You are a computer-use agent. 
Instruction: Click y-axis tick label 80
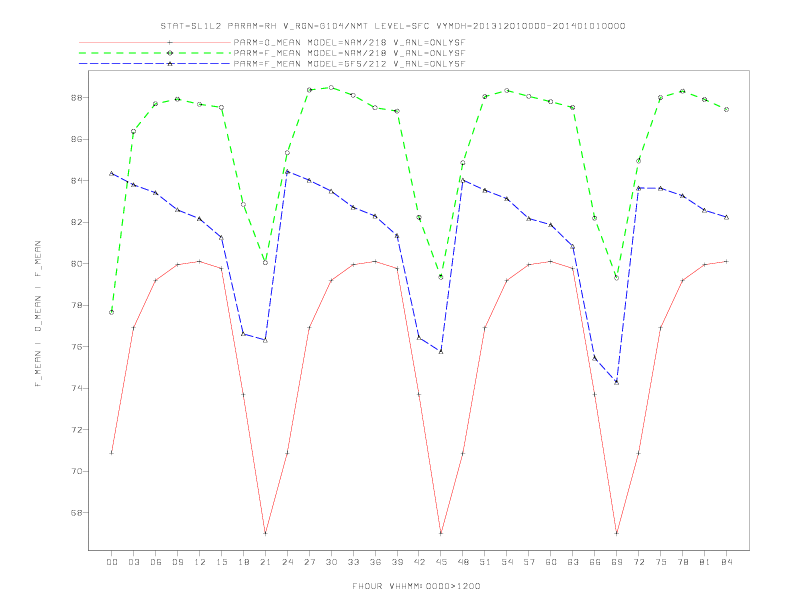tap(76, 264)
